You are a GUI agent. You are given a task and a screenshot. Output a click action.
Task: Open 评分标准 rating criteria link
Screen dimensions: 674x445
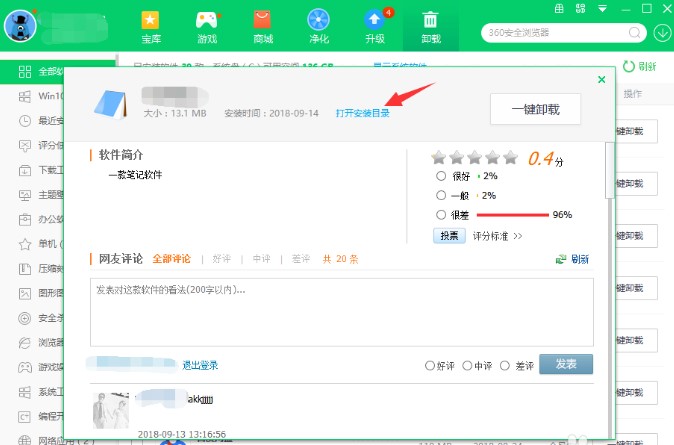(497, 236)
